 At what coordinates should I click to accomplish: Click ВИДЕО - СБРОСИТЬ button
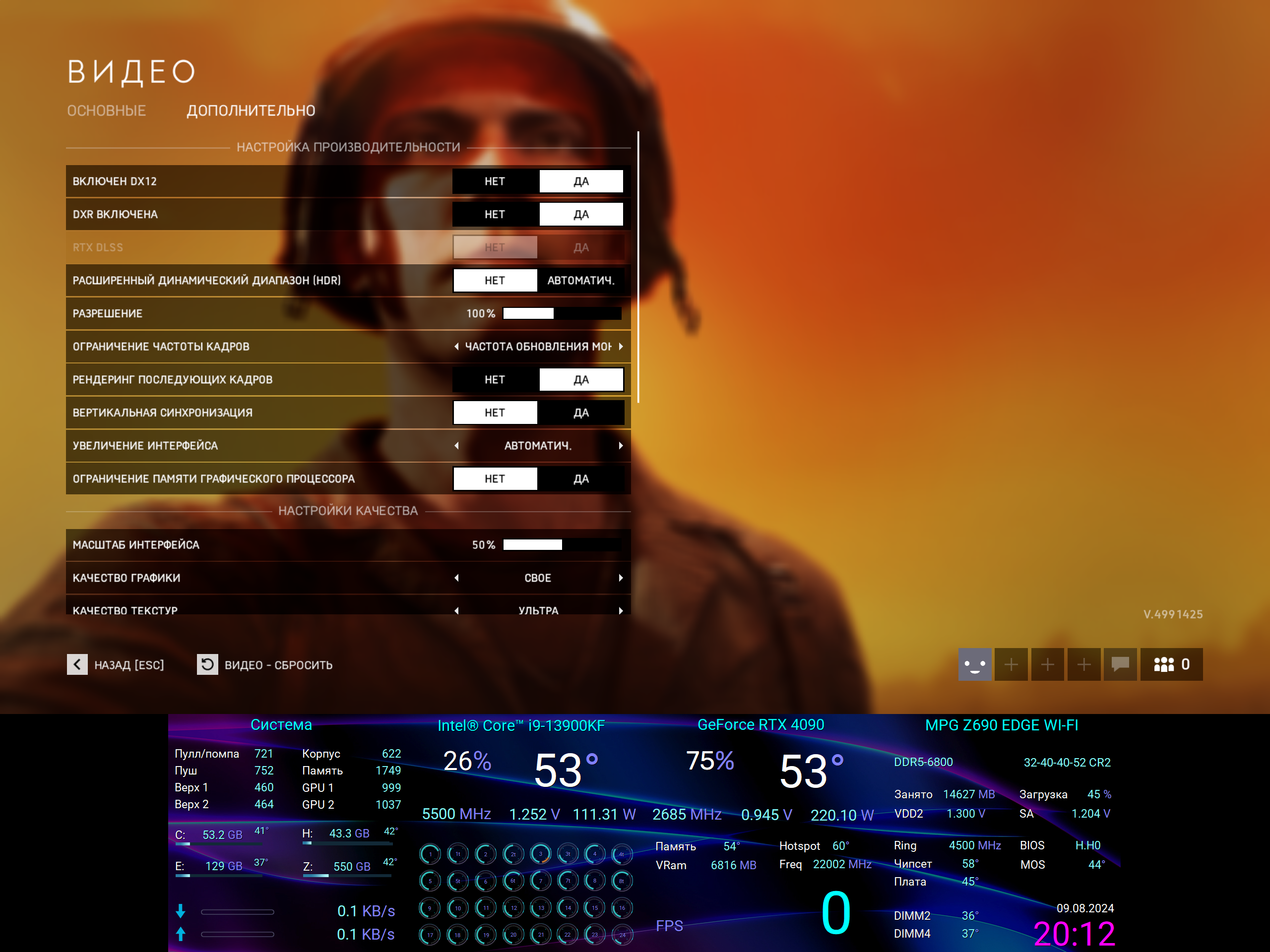tap(278, 665)
